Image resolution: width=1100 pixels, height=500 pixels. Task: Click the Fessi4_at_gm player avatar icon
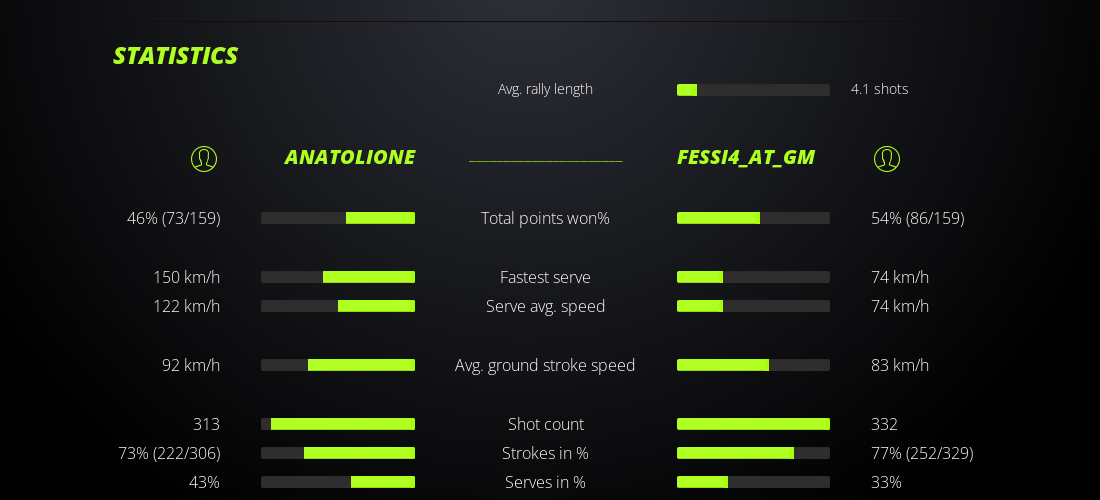[887, 158]
